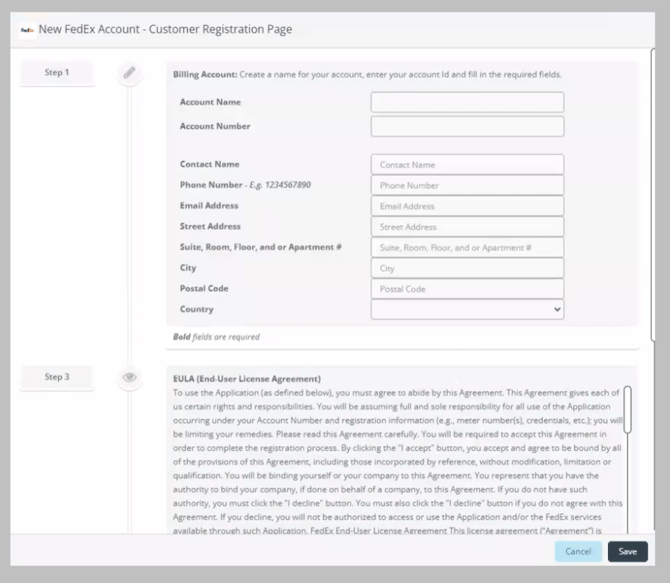Select the Step 1 tab
Image resolution: width=670 pixels, height=583 pixels.
tap(57, 73)
